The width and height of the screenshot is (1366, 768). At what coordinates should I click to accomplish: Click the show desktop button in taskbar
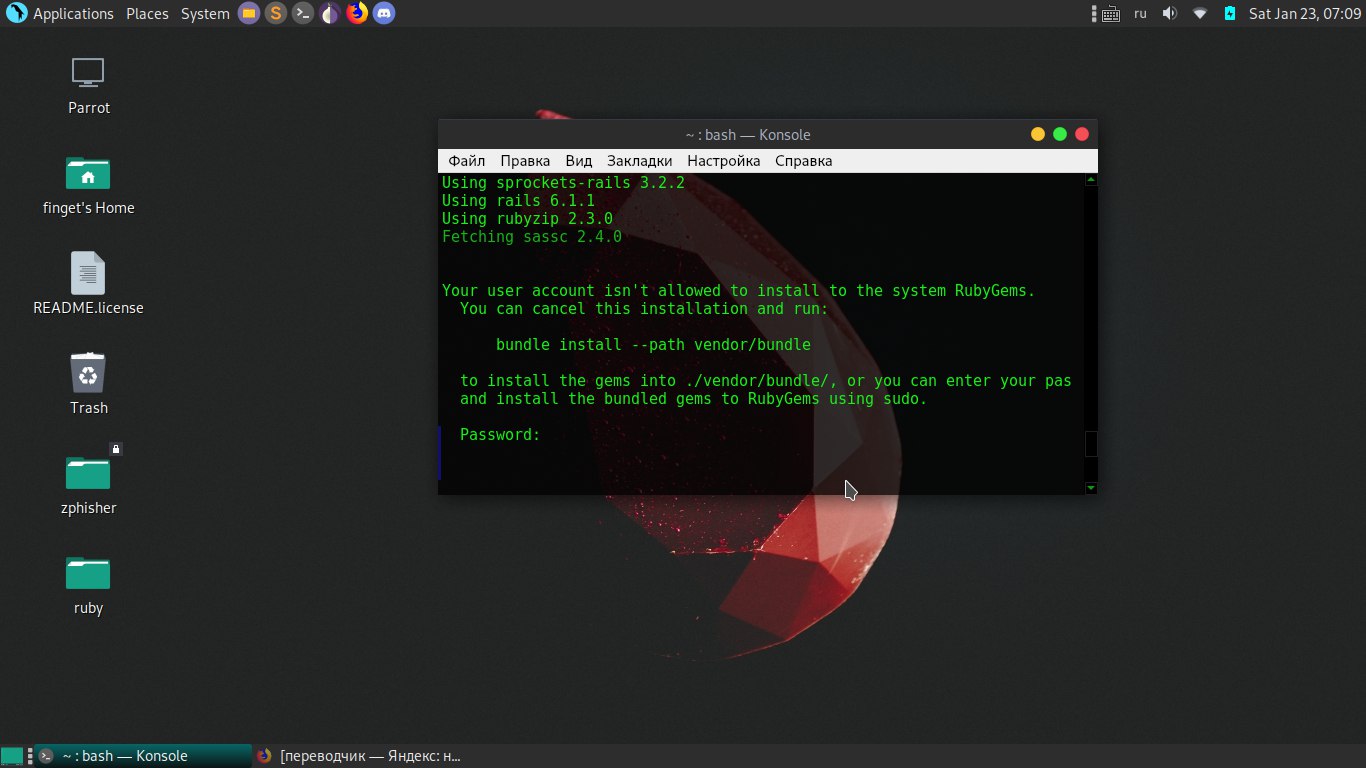[12, 756]
